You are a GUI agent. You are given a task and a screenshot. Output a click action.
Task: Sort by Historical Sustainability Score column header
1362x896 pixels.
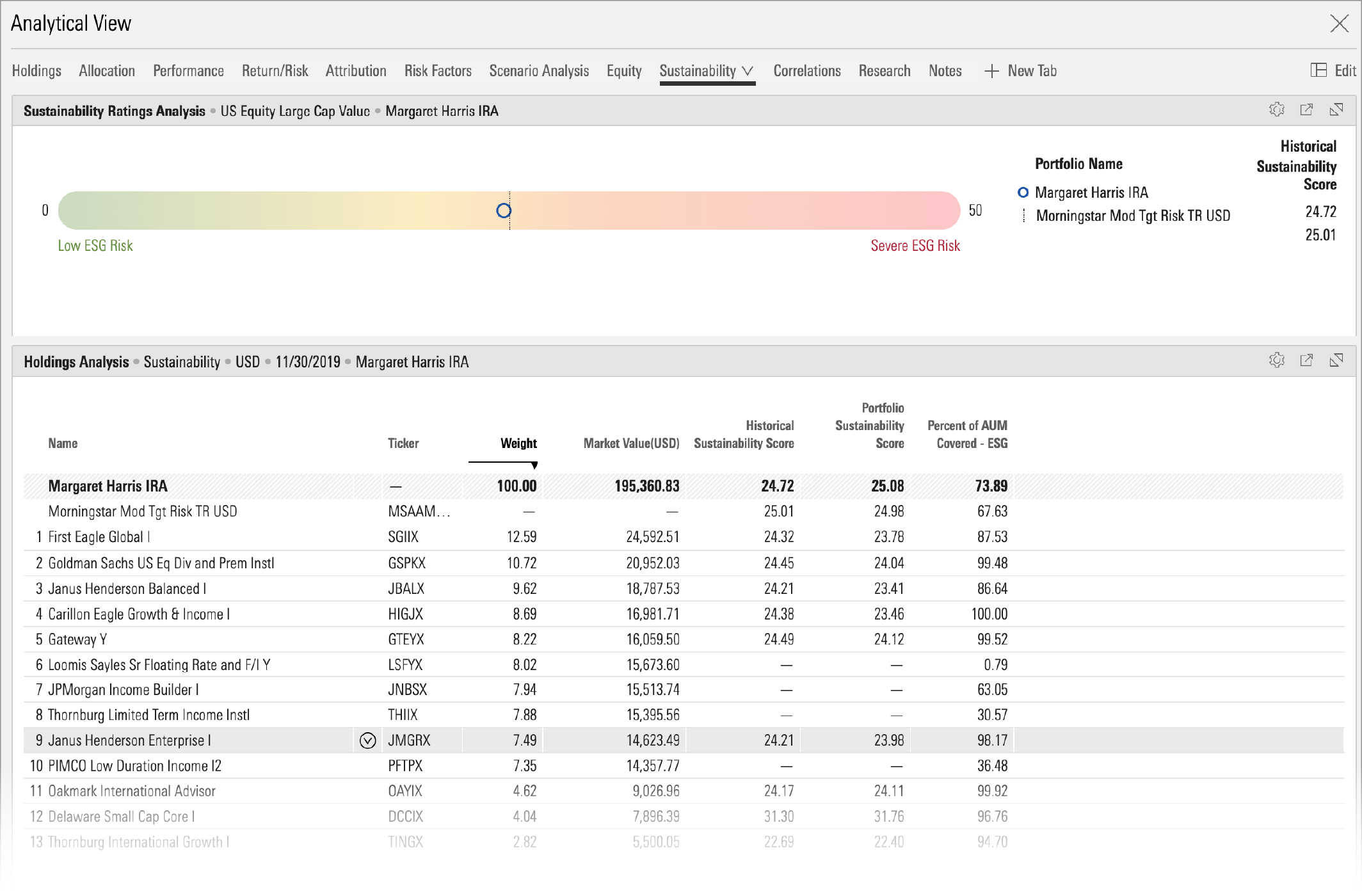pyautogui.click(x=744, y=435)
